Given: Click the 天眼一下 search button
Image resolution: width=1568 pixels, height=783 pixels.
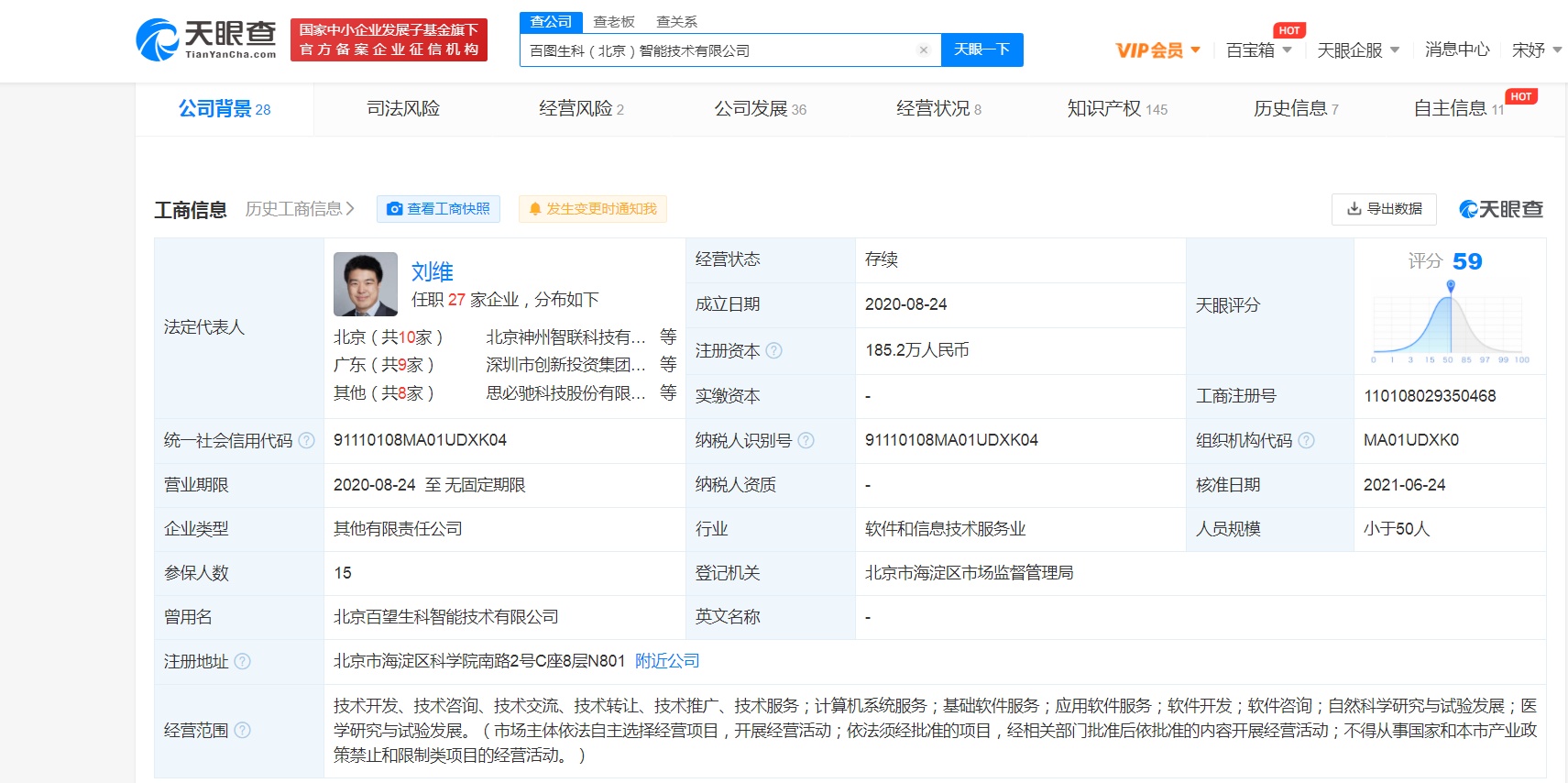Looking at the screenshot, I should click(982, 50).
